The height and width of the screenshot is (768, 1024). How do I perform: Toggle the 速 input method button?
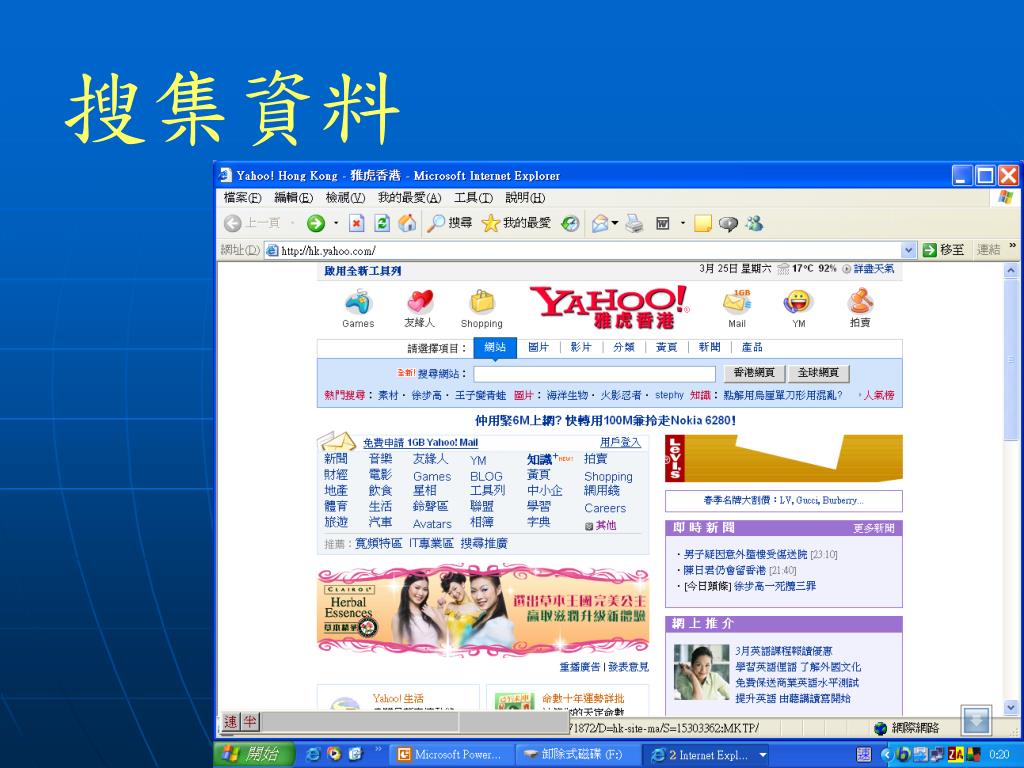coord(231,721)
